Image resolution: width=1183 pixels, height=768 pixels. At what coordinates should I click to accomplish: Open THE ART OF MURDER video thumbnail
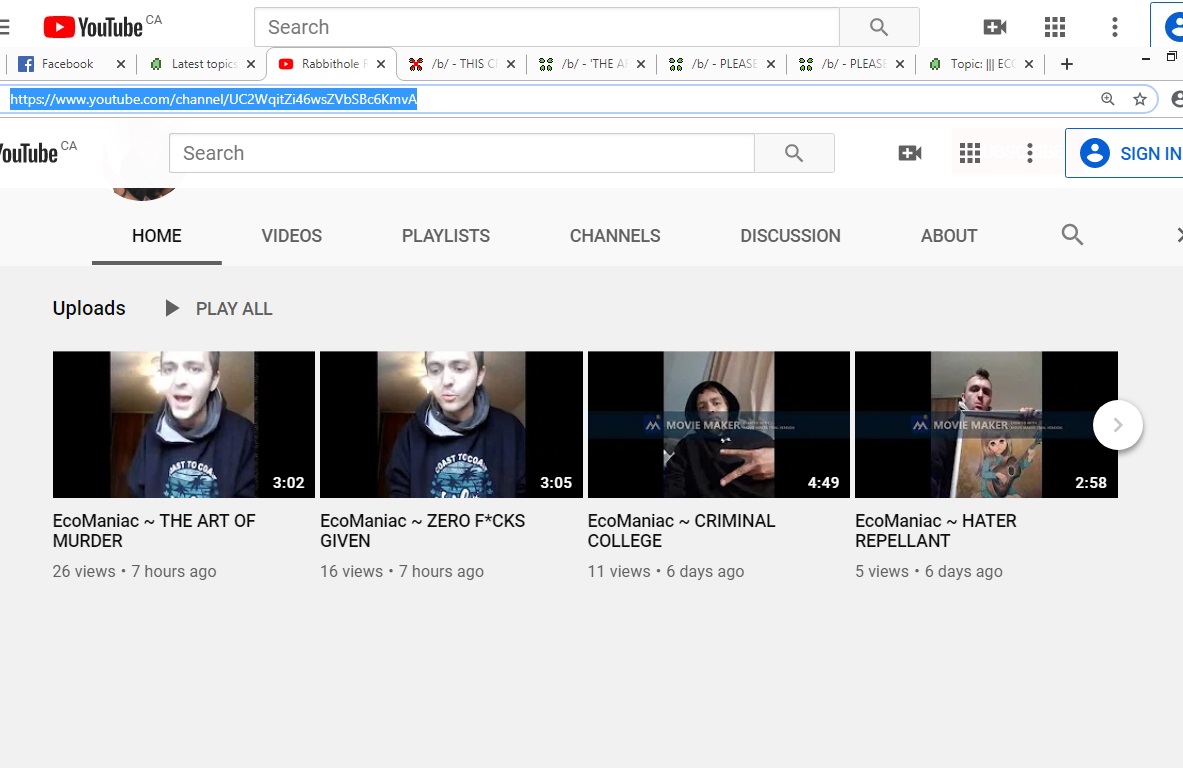point(183,424)
